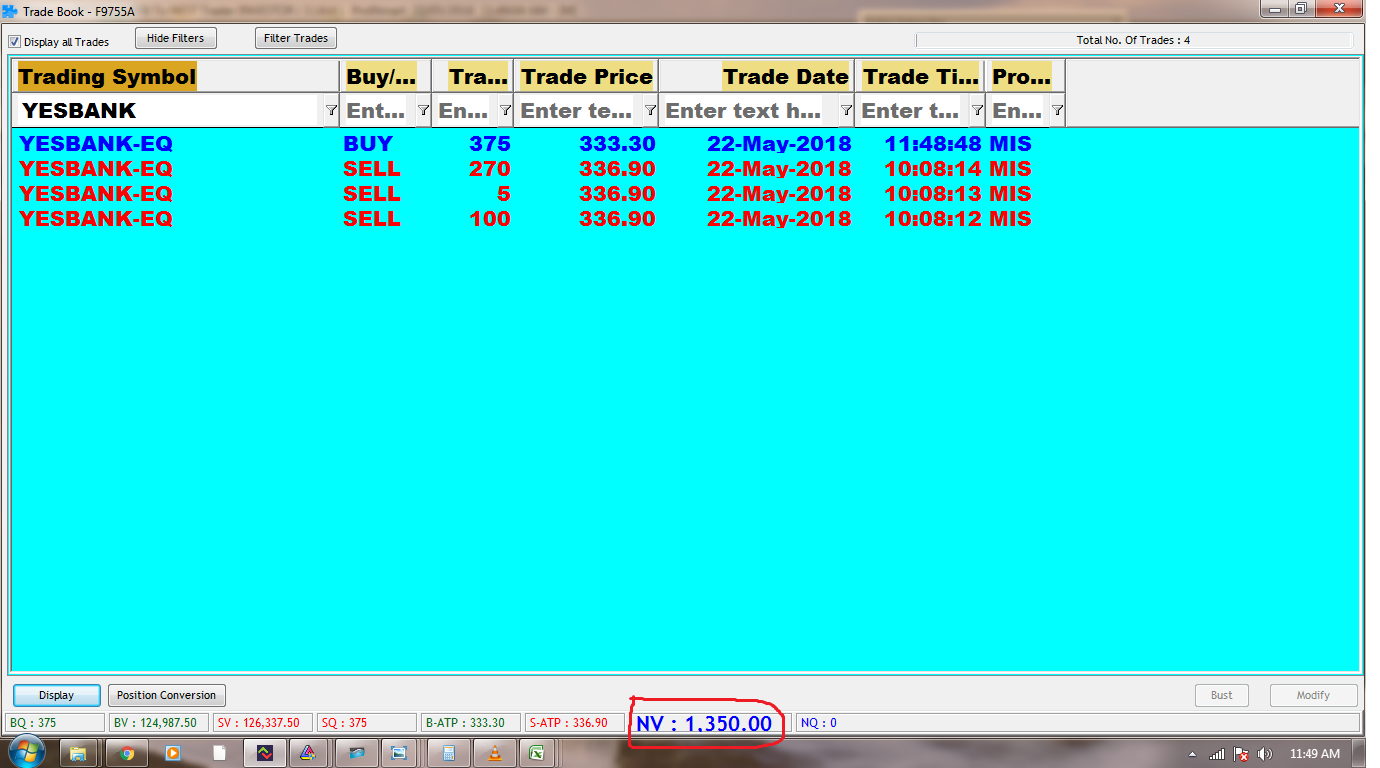The width and height of the screenshot is (1380, 768).
Task: Click the BQ : 375 status entry
Action: (x=55, y=723)
